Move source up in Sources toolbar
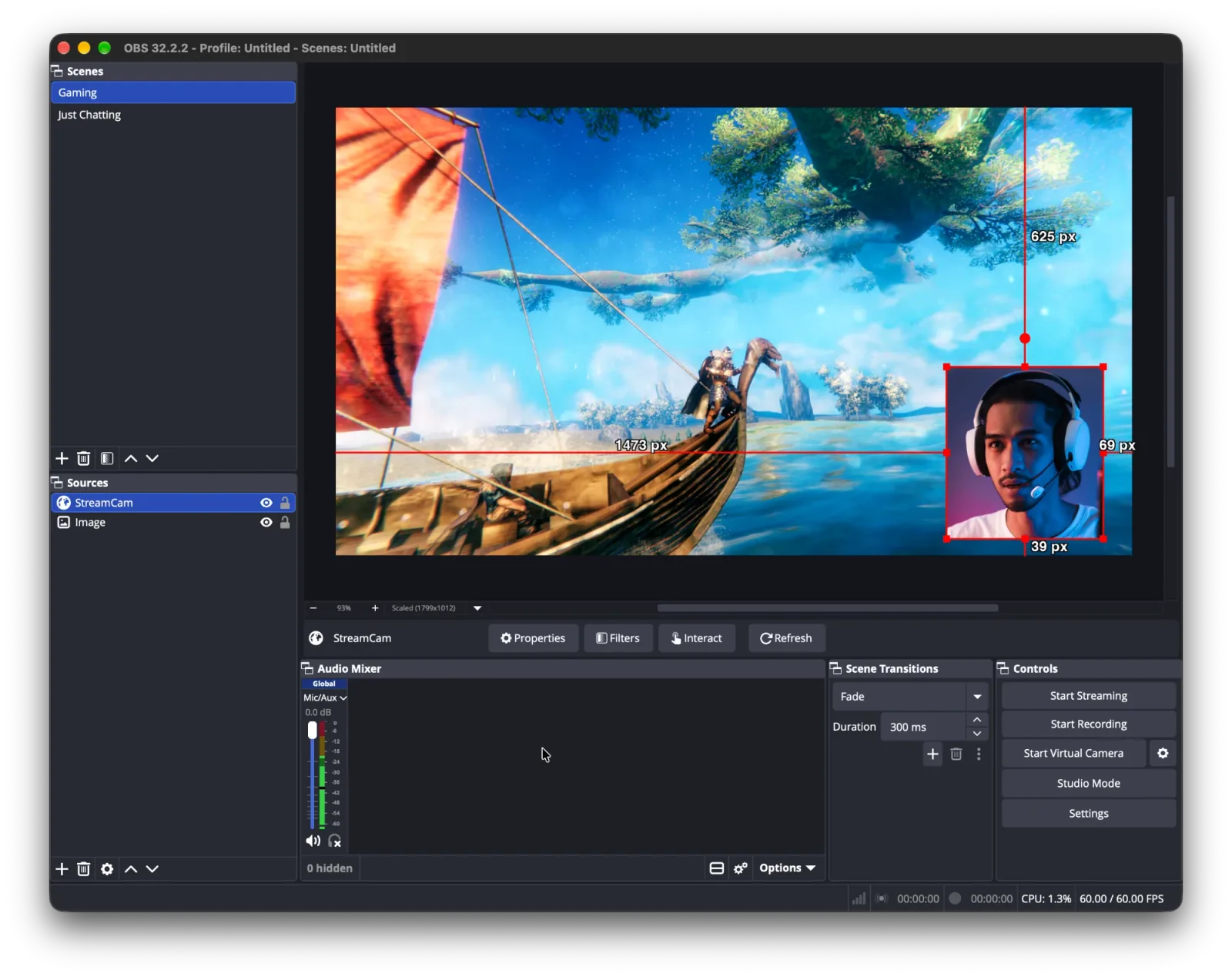Viewport: 1232px width, 977px height. click(131, 868)
